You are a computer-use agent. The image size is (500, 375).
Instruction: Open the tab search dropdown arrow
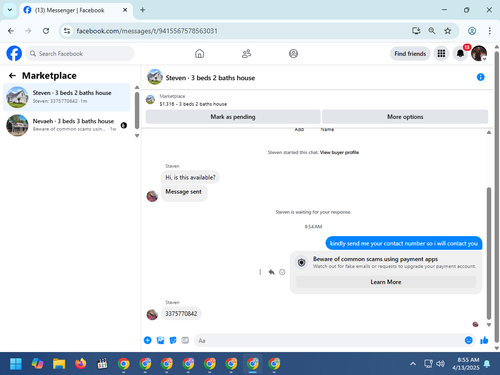point(10,10)
